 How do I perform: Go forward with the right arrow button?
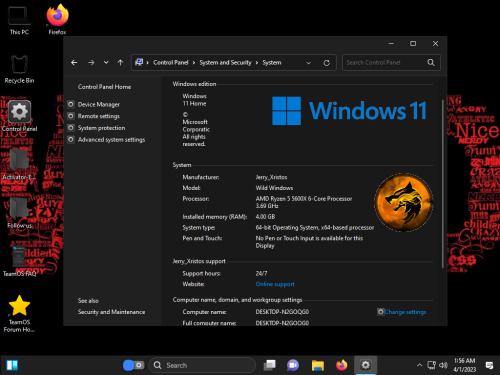pos(91,63)
